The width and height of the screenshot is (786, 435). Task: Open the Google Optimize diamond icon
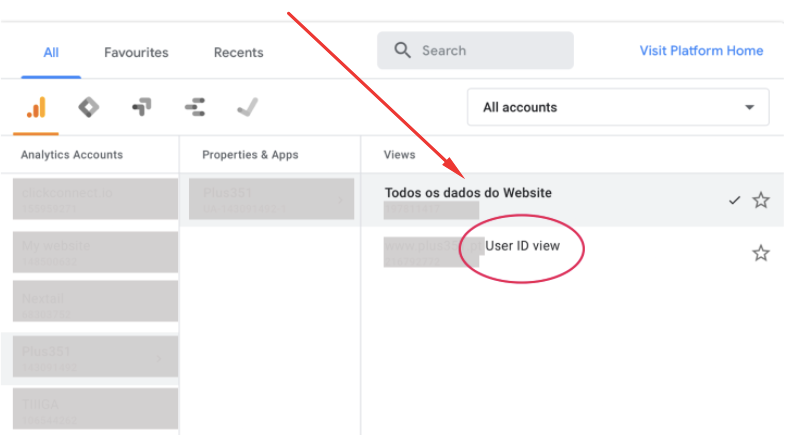89,107
